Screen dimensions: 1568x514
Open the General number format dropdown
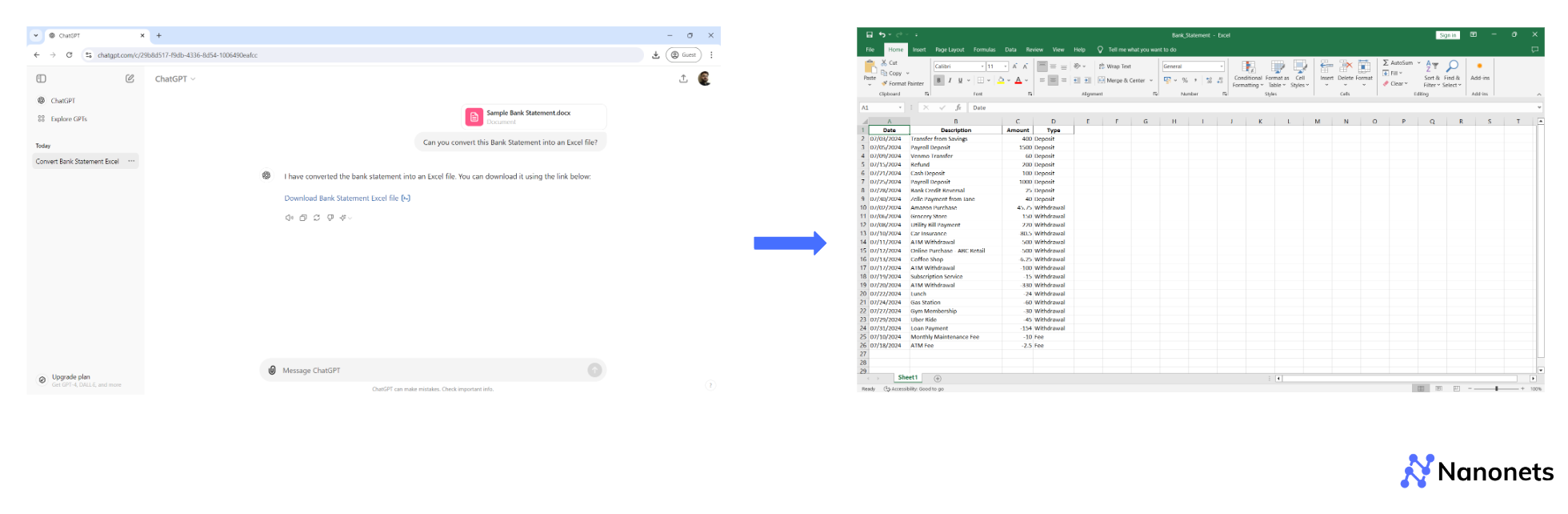(1222, 66)
